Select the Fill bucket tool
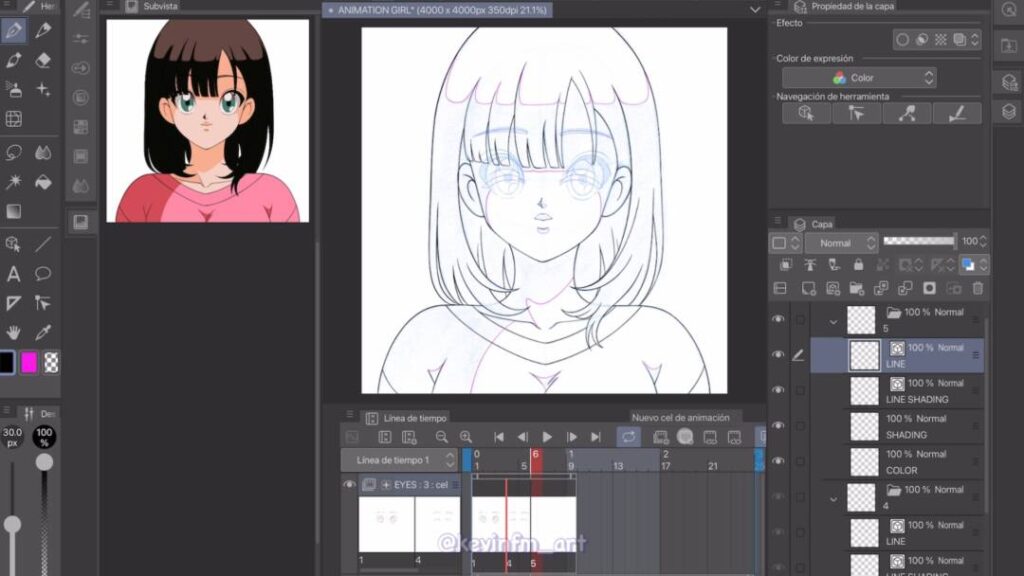This screenshot has width=1024, height=576. coord(43,182)
